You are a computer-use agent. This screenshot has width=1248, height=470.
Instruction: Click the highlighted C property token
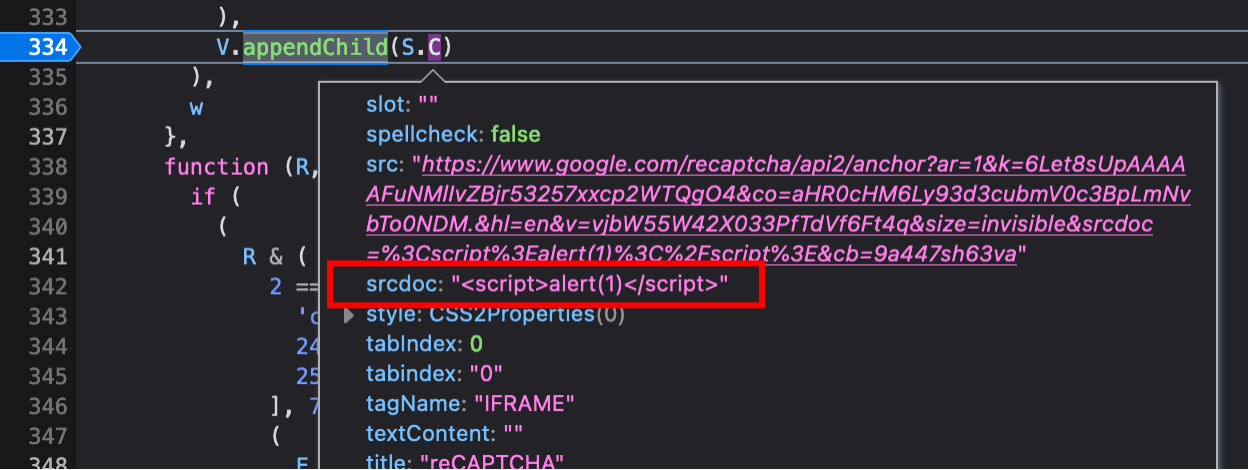coord(435,47)
